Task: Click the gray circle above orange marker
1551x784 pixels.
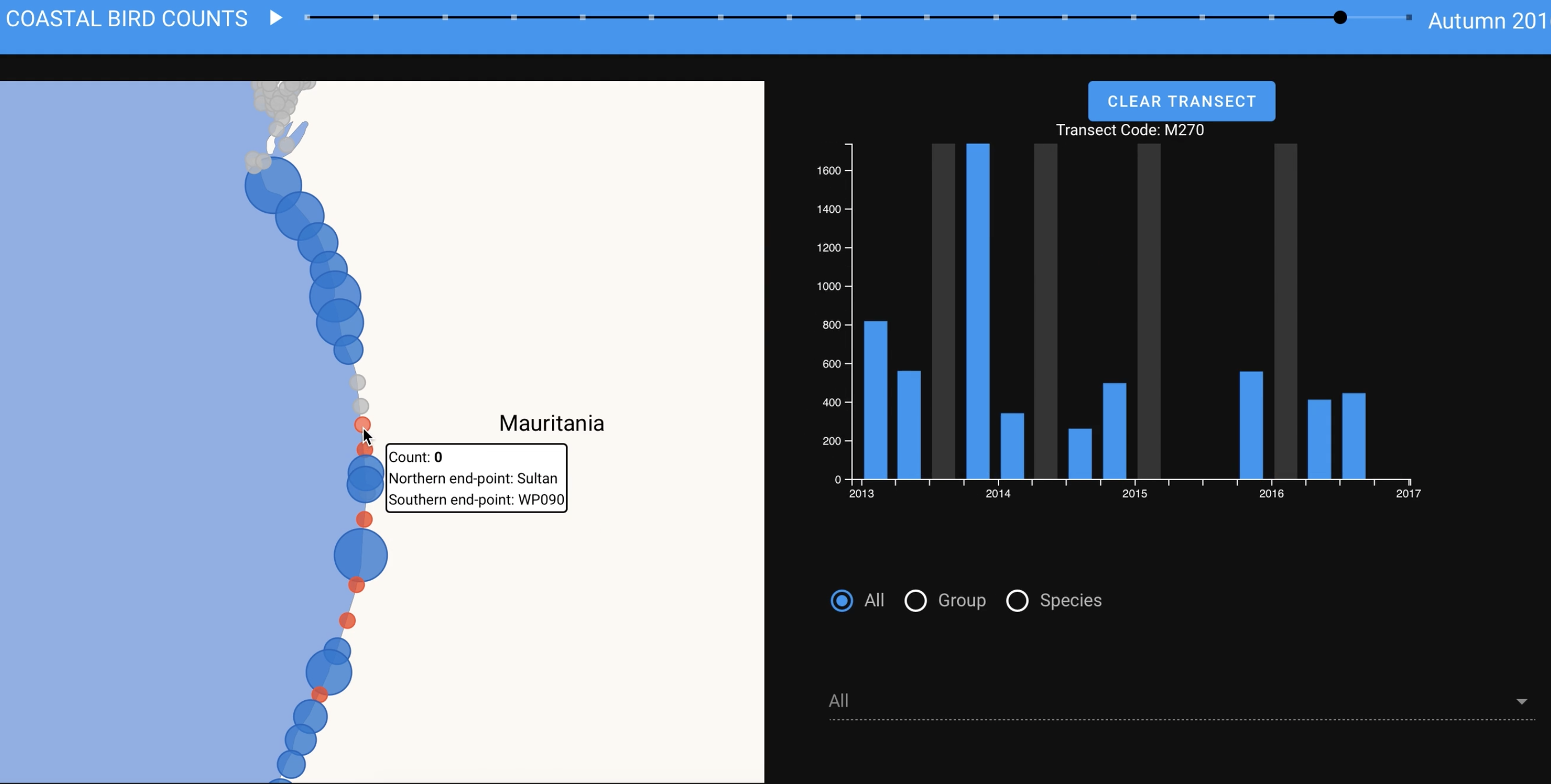Action: coord(360,406)
